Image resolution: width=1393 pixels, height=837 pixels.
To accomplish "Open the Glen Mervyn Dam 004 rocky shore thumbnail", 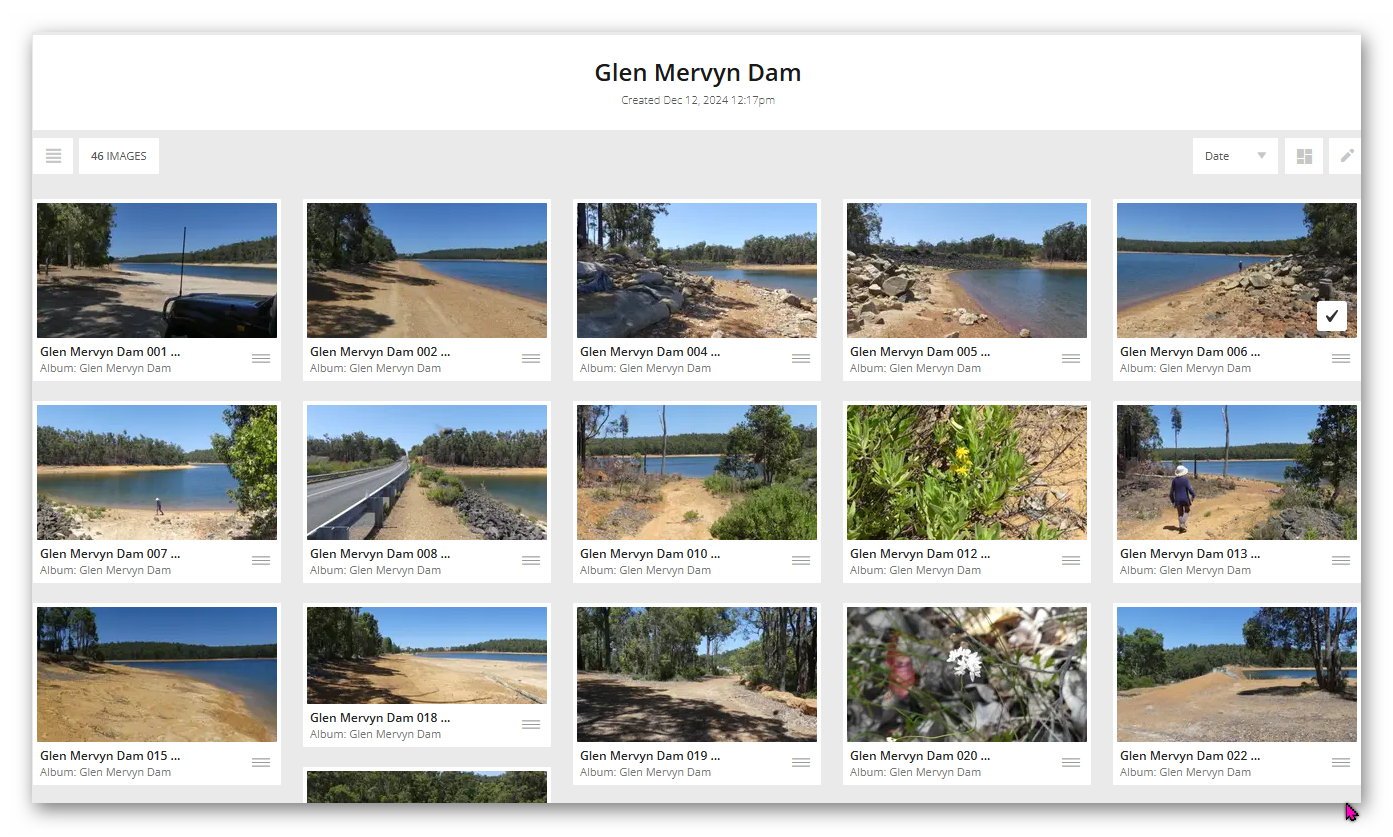I will (697, 270).
